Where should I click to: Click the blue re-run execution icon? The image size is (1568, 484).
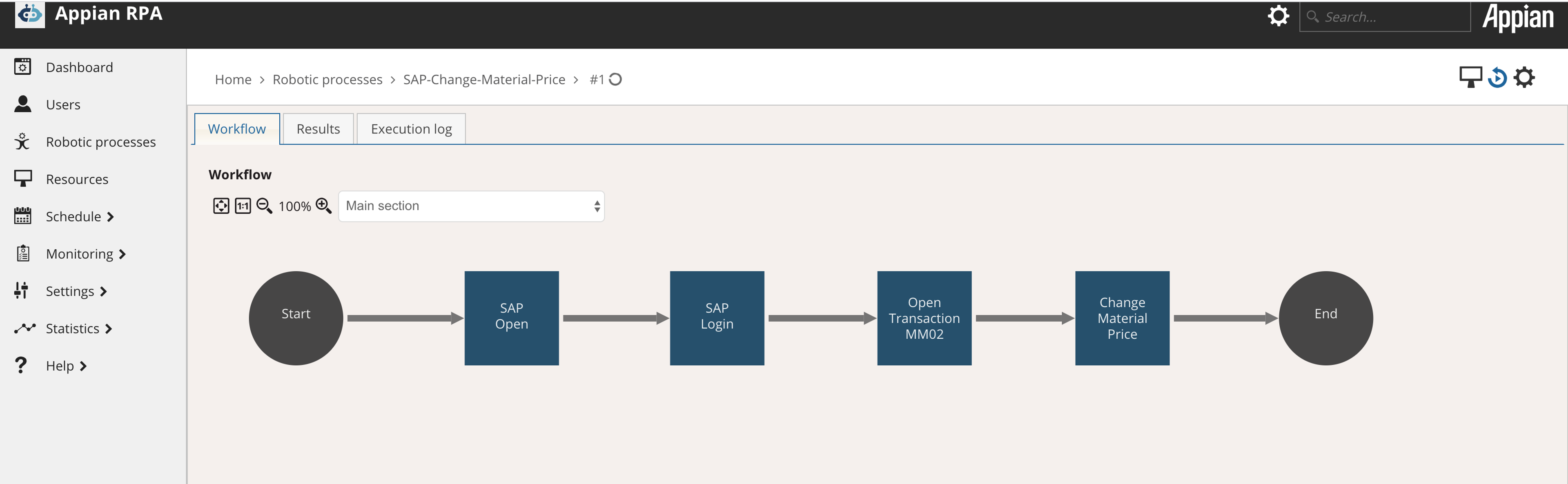click(x=1497, y=78)
